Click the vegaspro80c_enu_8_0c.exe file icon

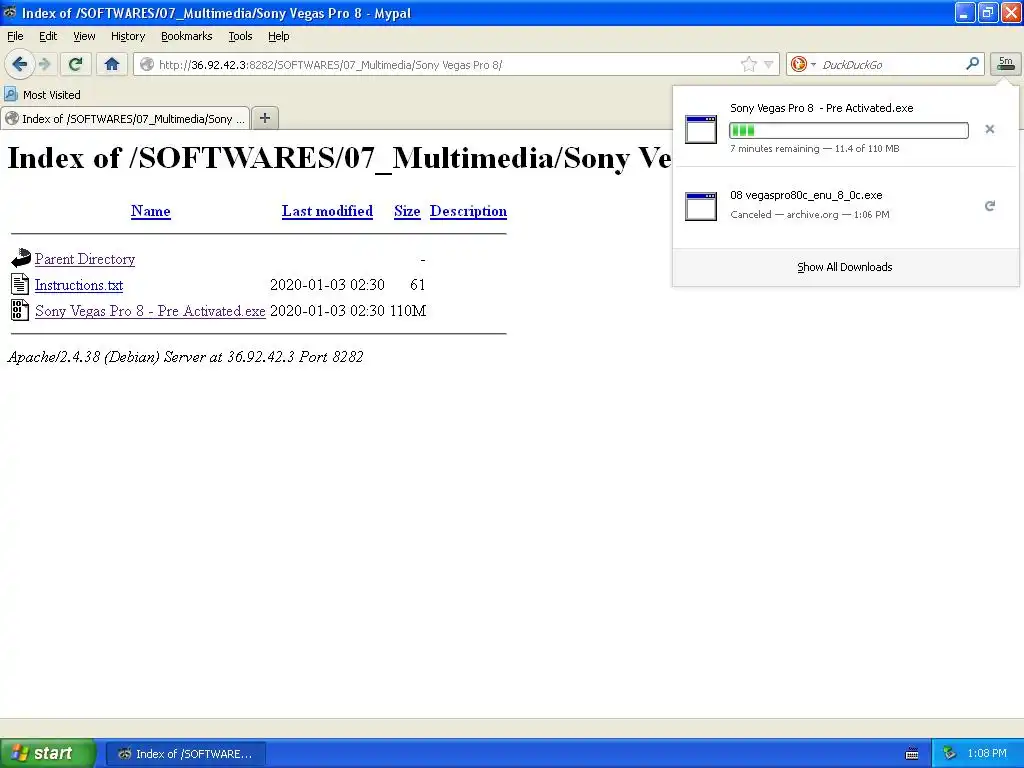[701, 206]
